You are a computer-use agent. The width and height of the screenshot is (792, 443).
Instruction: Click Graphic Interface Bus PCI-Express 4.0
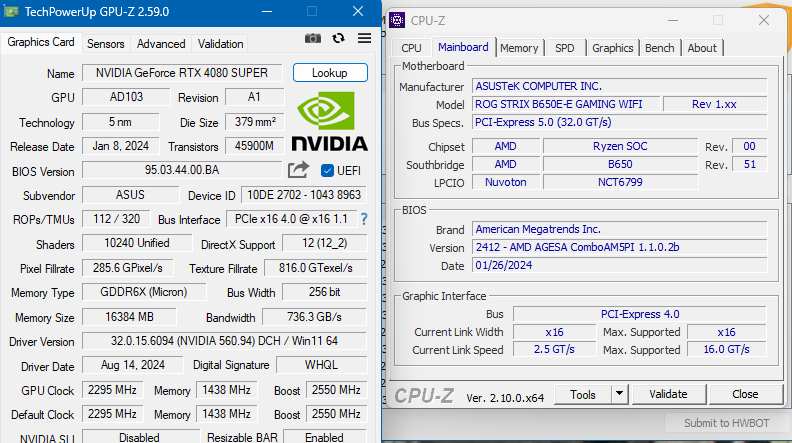click(x=640, y=314)
